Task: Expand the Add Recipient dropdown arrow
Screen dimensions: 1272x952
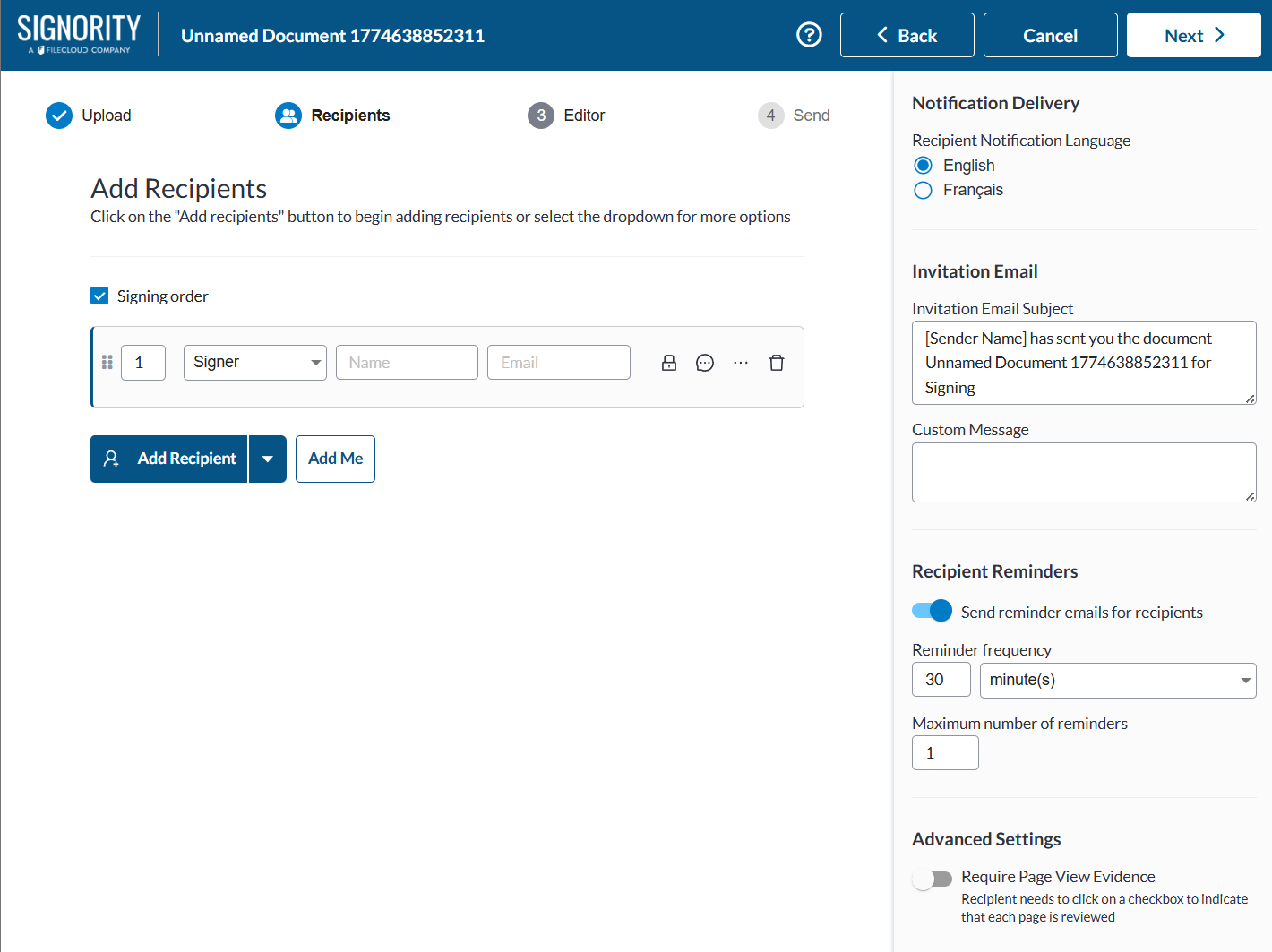Action: pos(268,459)
